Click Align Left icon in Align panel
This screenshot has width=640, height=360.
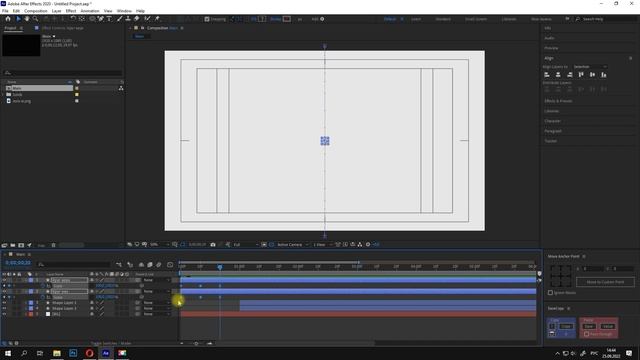tap(547, 75)
